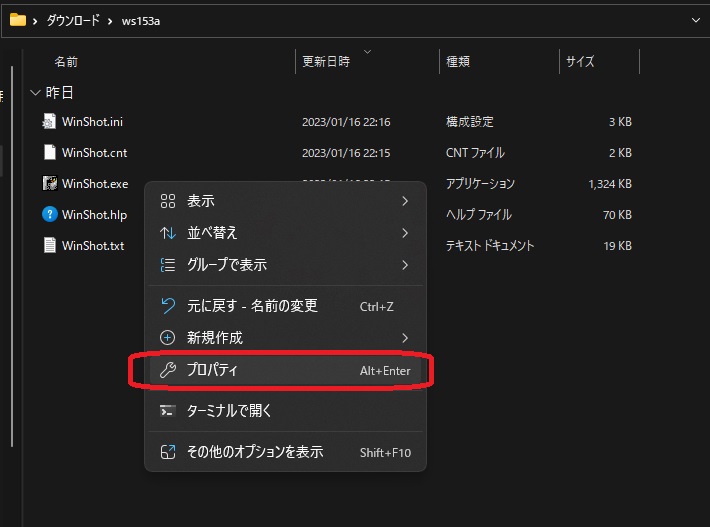Viewport: 710px width, 527px height.
Task: Click the WinShot.cnt blank file icon
Action: coord(49,152)
